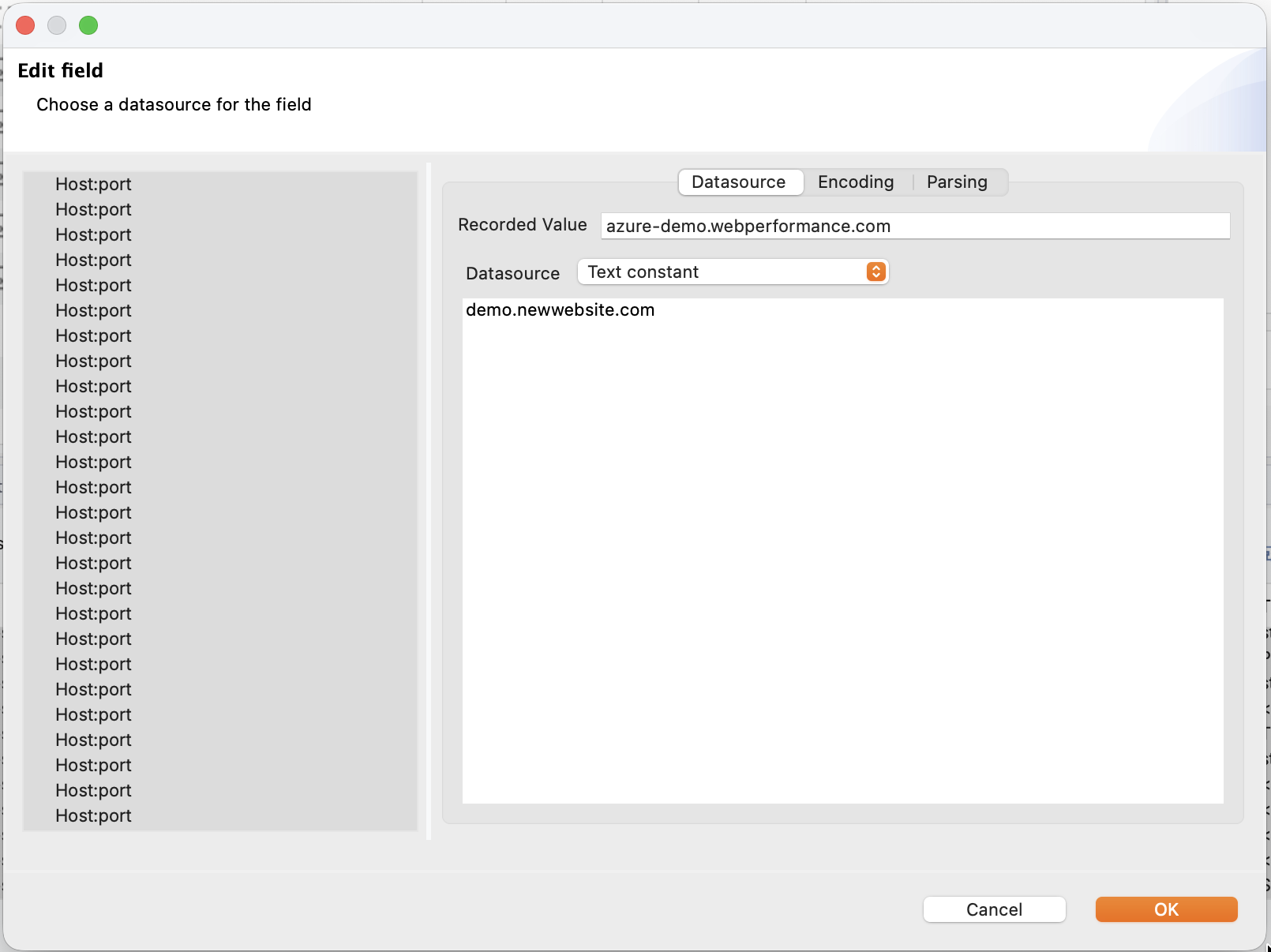Click the 'Edit field' heading
This screenshot has width=1271, height=952.
coord(61,70)
